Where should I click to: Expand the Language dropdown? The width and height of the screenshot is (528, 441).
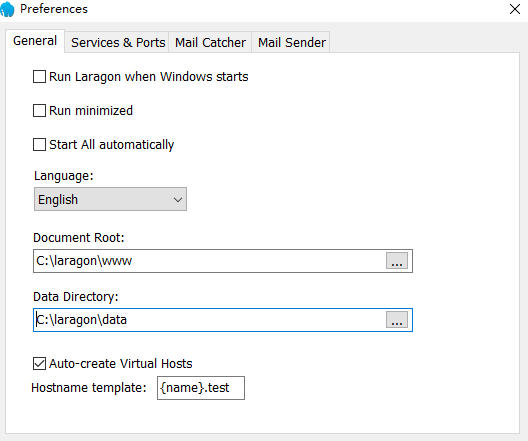tap(110, 199)
